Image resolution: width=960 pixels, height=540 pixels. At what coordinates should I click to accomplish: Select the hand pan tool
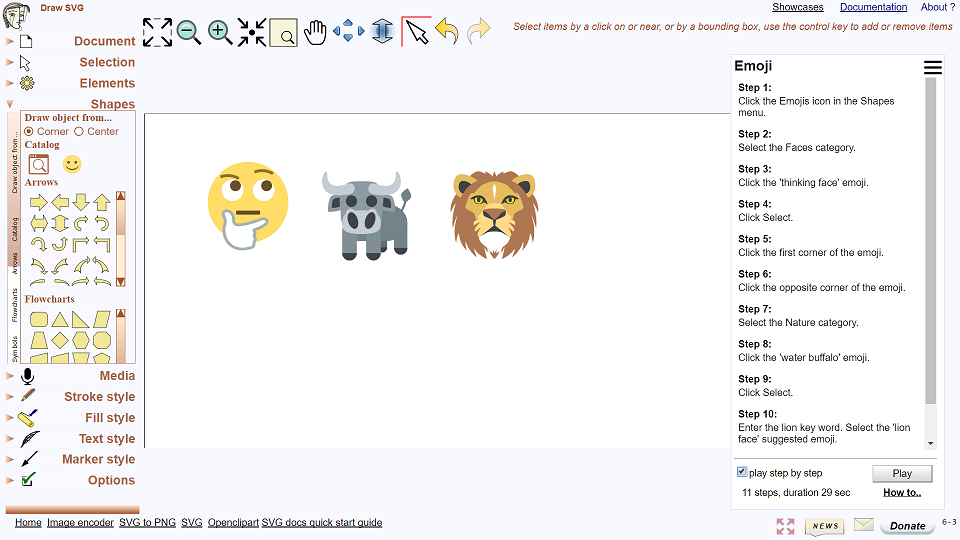point(315,32)
